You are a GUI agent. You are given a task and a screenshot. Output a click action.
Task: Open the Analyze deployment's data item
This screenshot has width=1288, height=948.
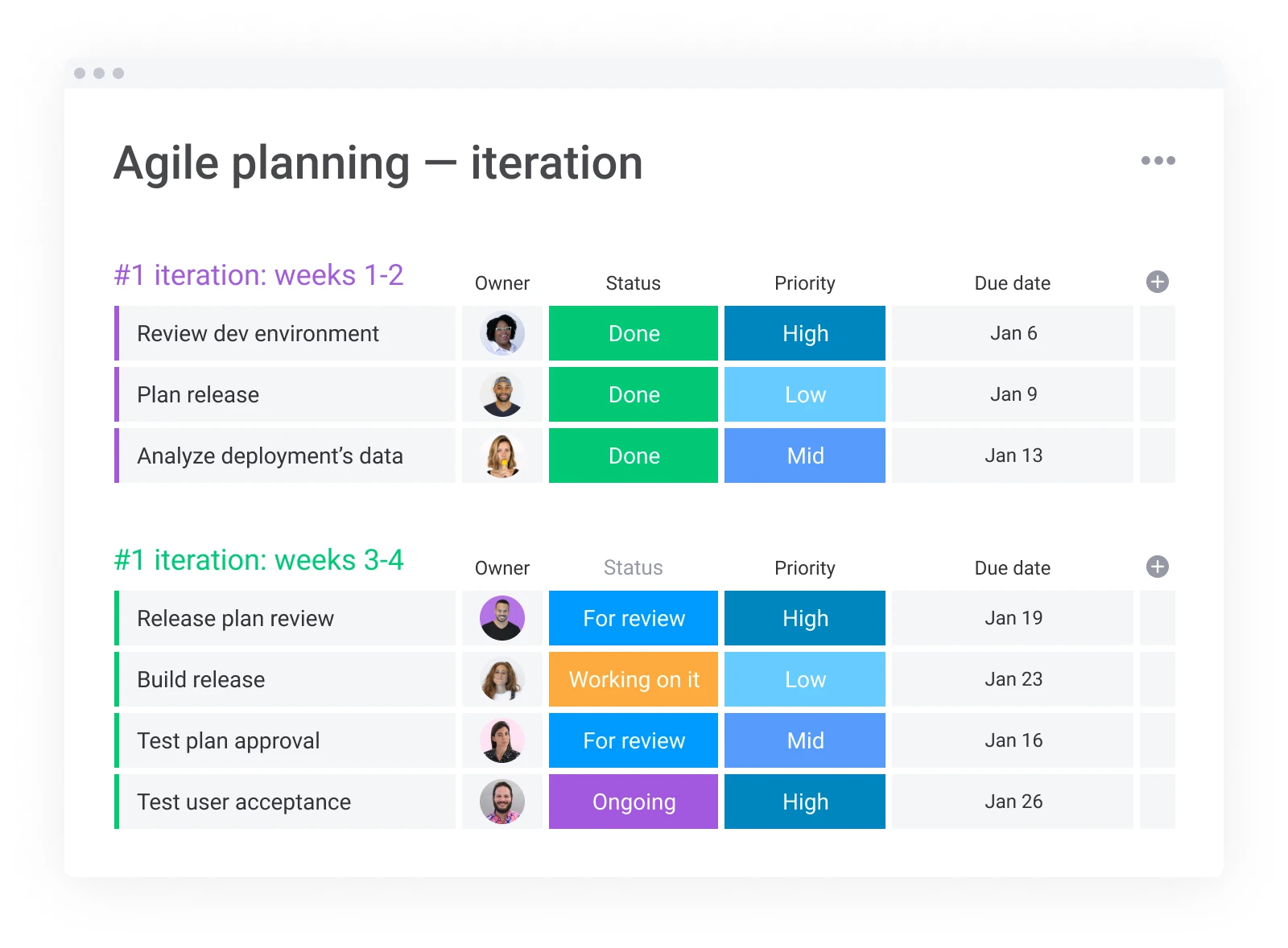[285, 455]
